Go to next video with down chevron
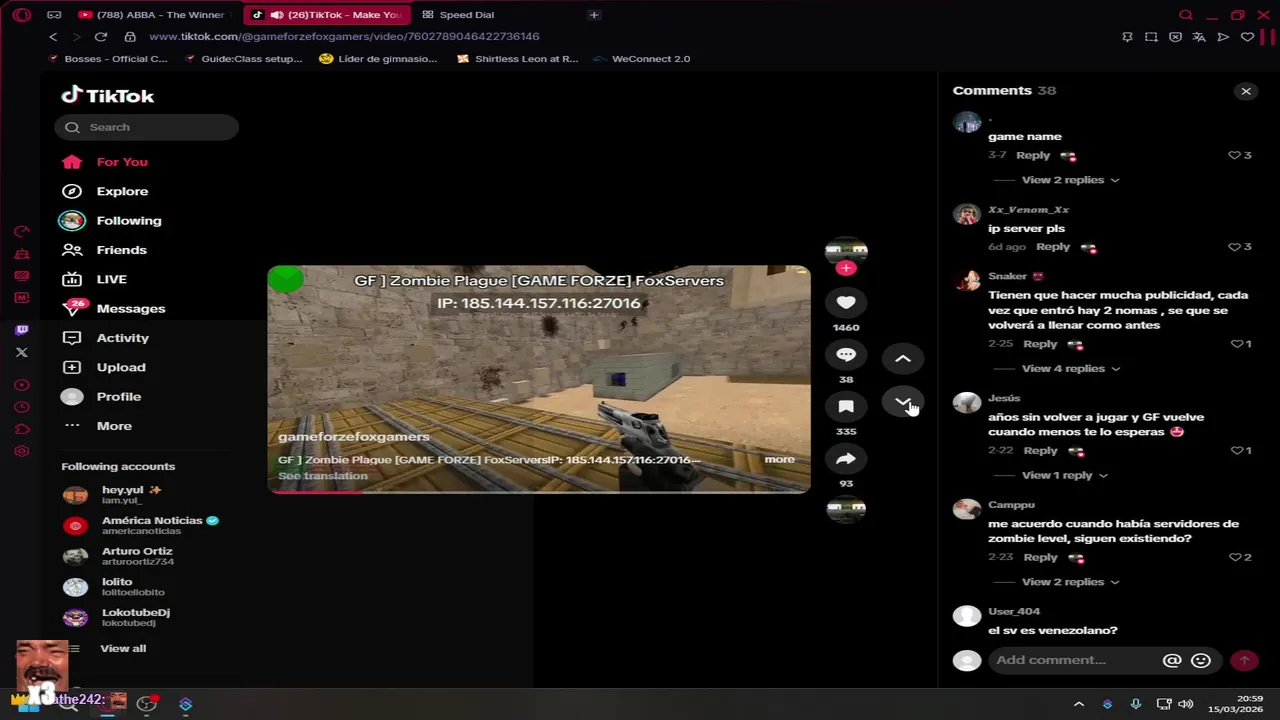 902,402
